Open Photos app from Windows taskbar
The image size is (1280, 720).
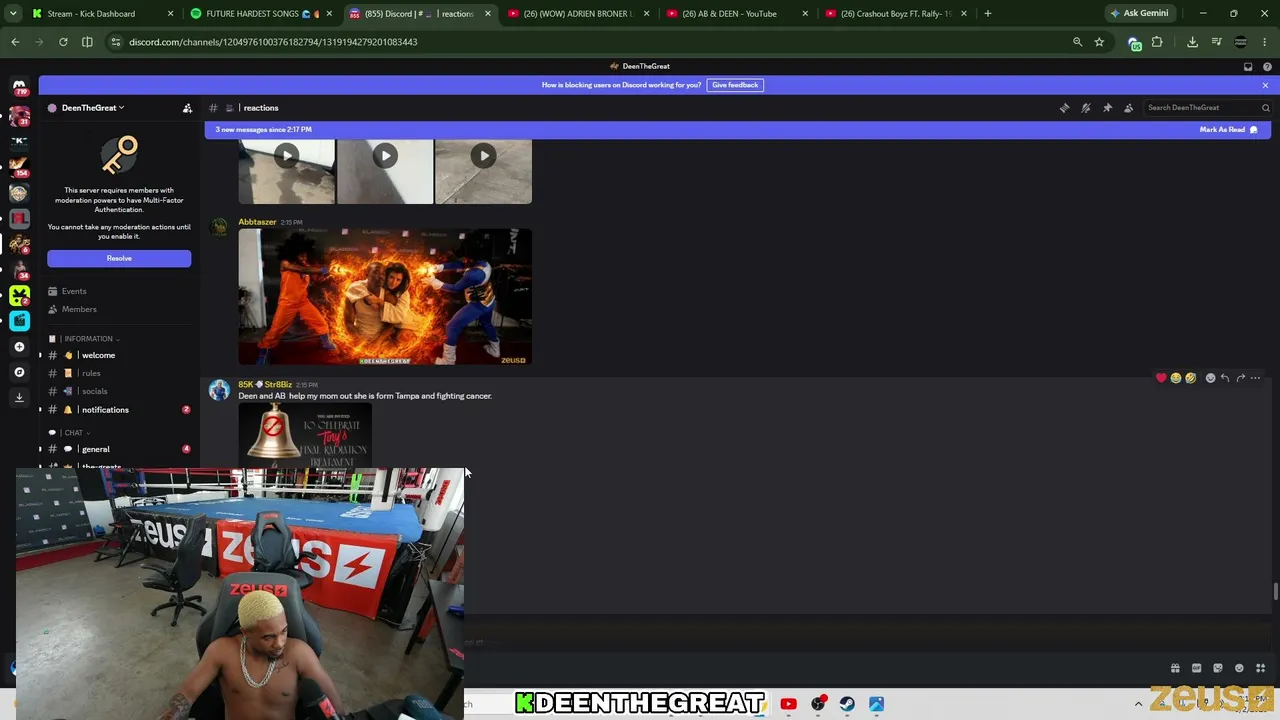click(x=876, y=704)
